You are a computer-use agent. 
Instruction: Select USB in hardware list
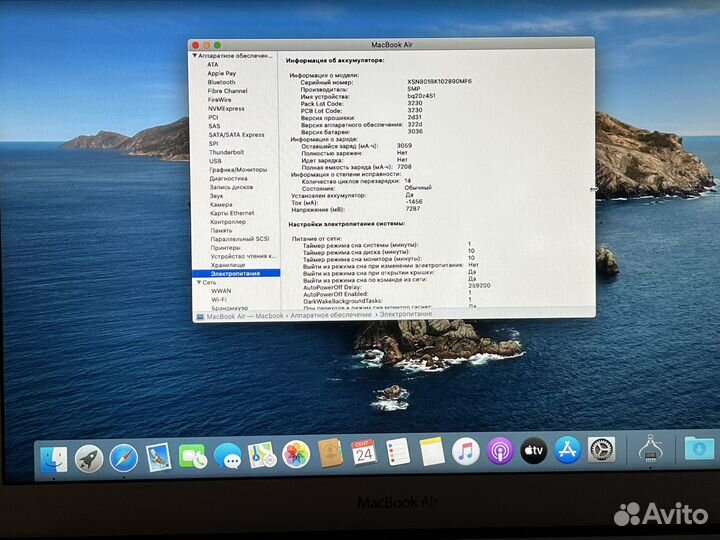click(215, 161)
